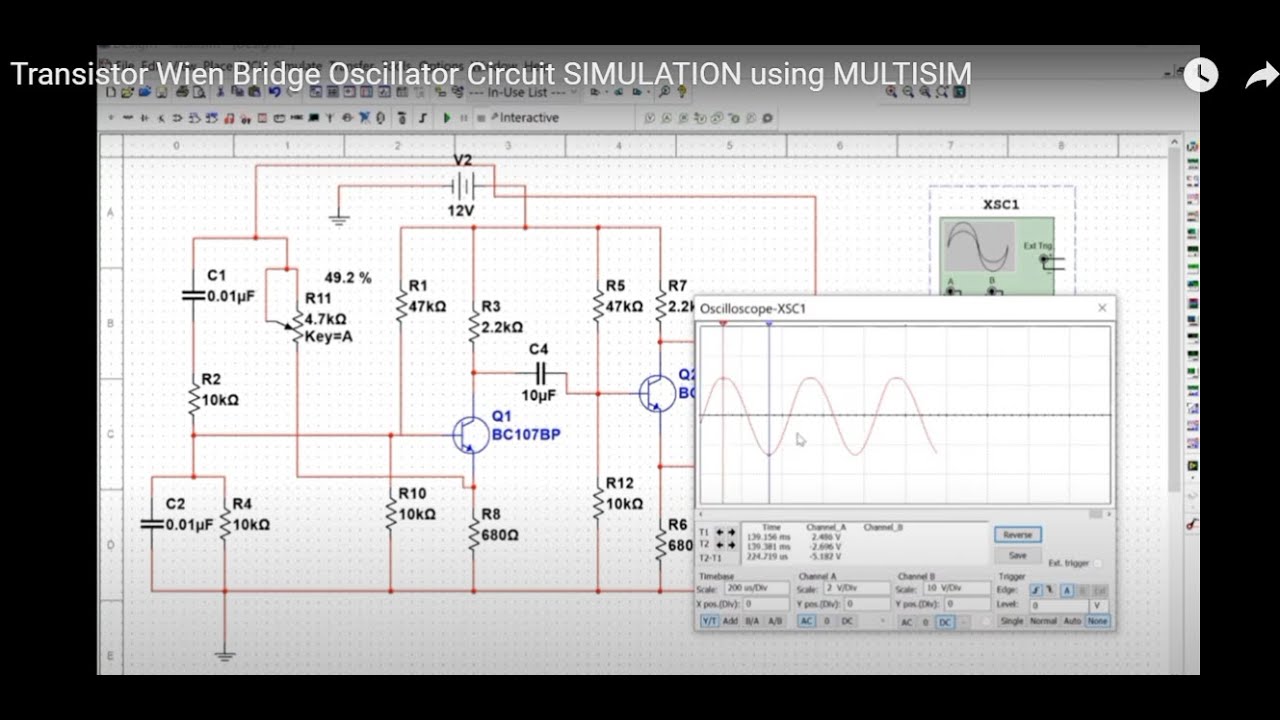
Task: Click the Place Transistor component icon
Action: pos(161,117)
